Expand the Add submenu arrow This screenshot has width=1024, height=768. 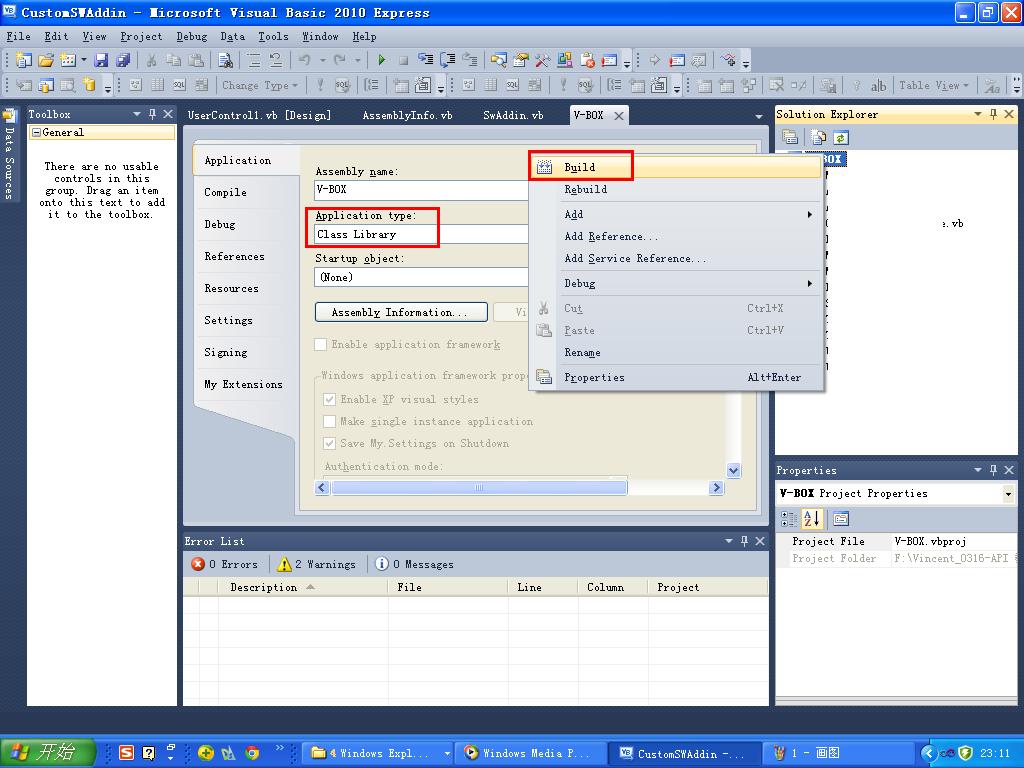tap(810, 214)
